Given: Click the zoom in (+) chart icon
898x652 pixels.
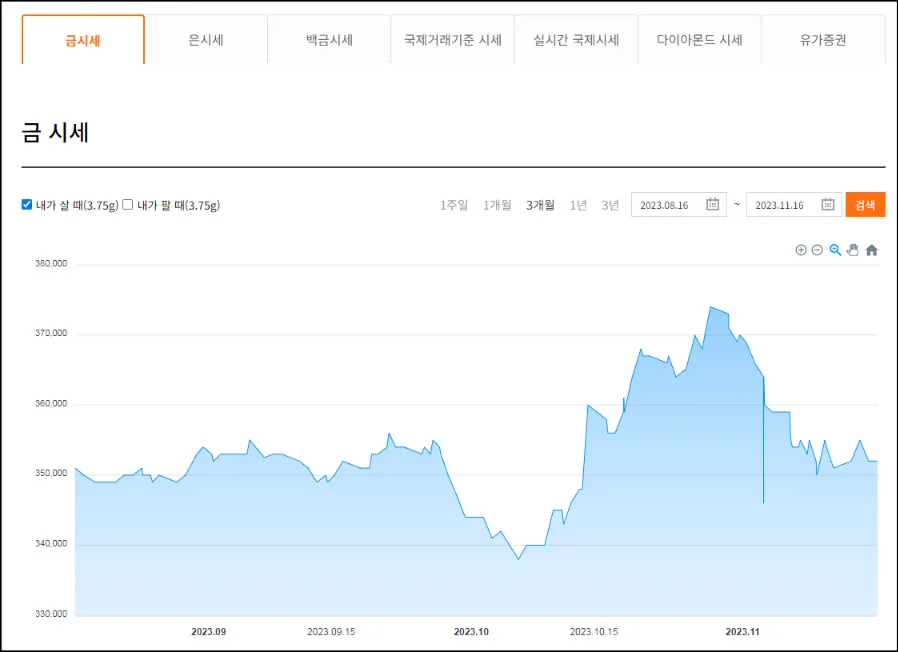Looking at the screenshot, I should point(800,250).
